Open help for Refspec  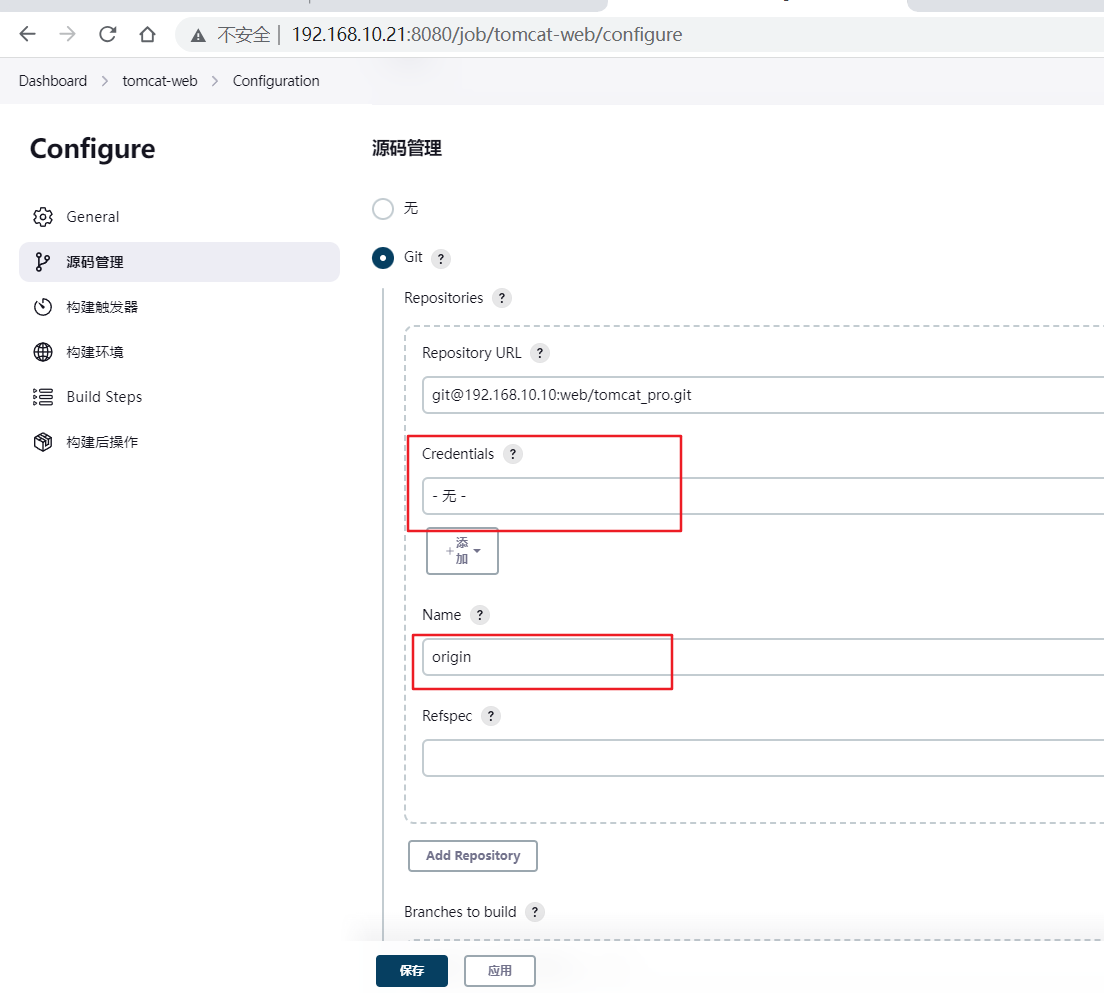[x=491, y=716]
